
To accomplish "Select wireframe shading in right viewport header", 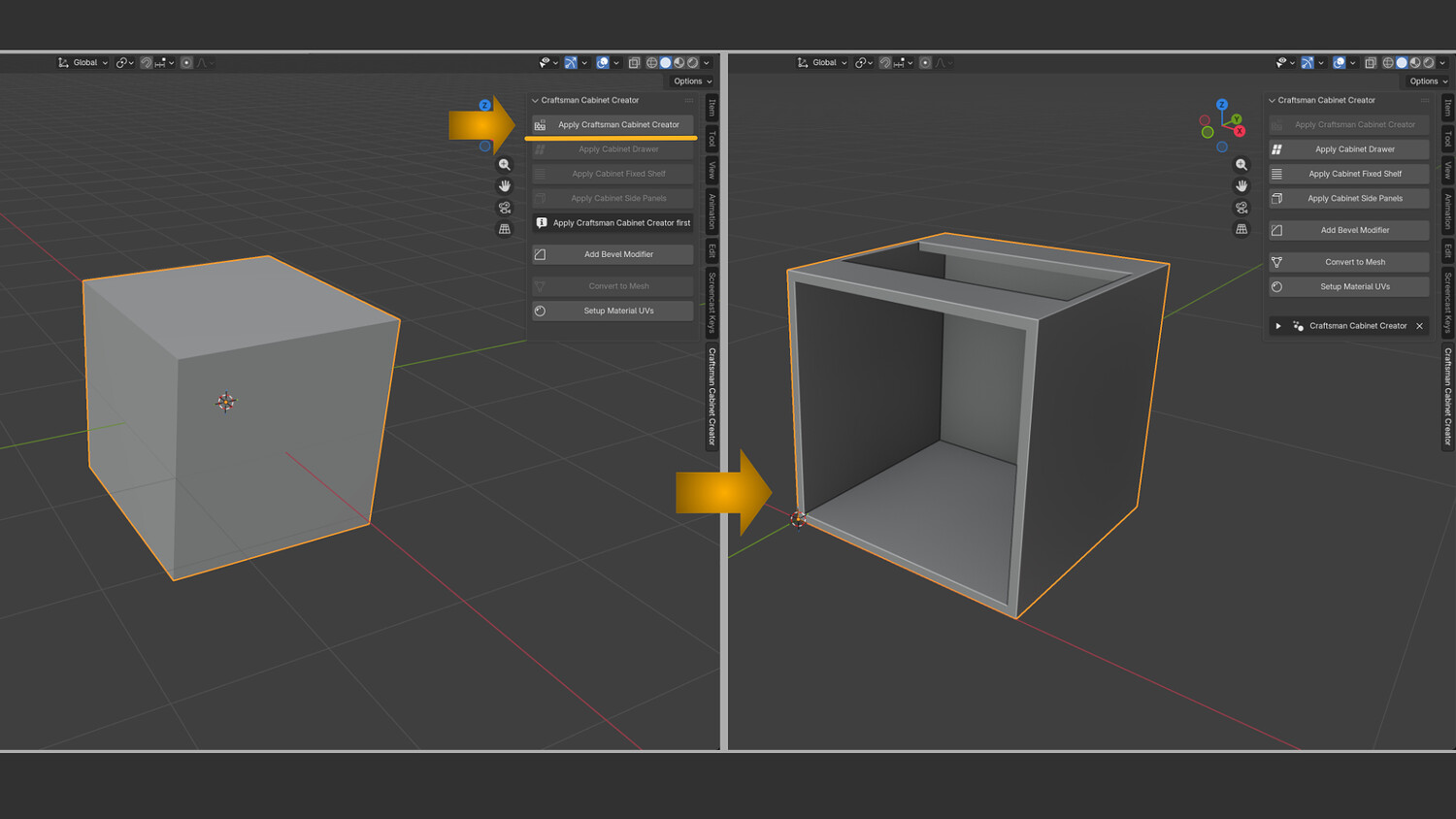I will [x=1388, y=63].
